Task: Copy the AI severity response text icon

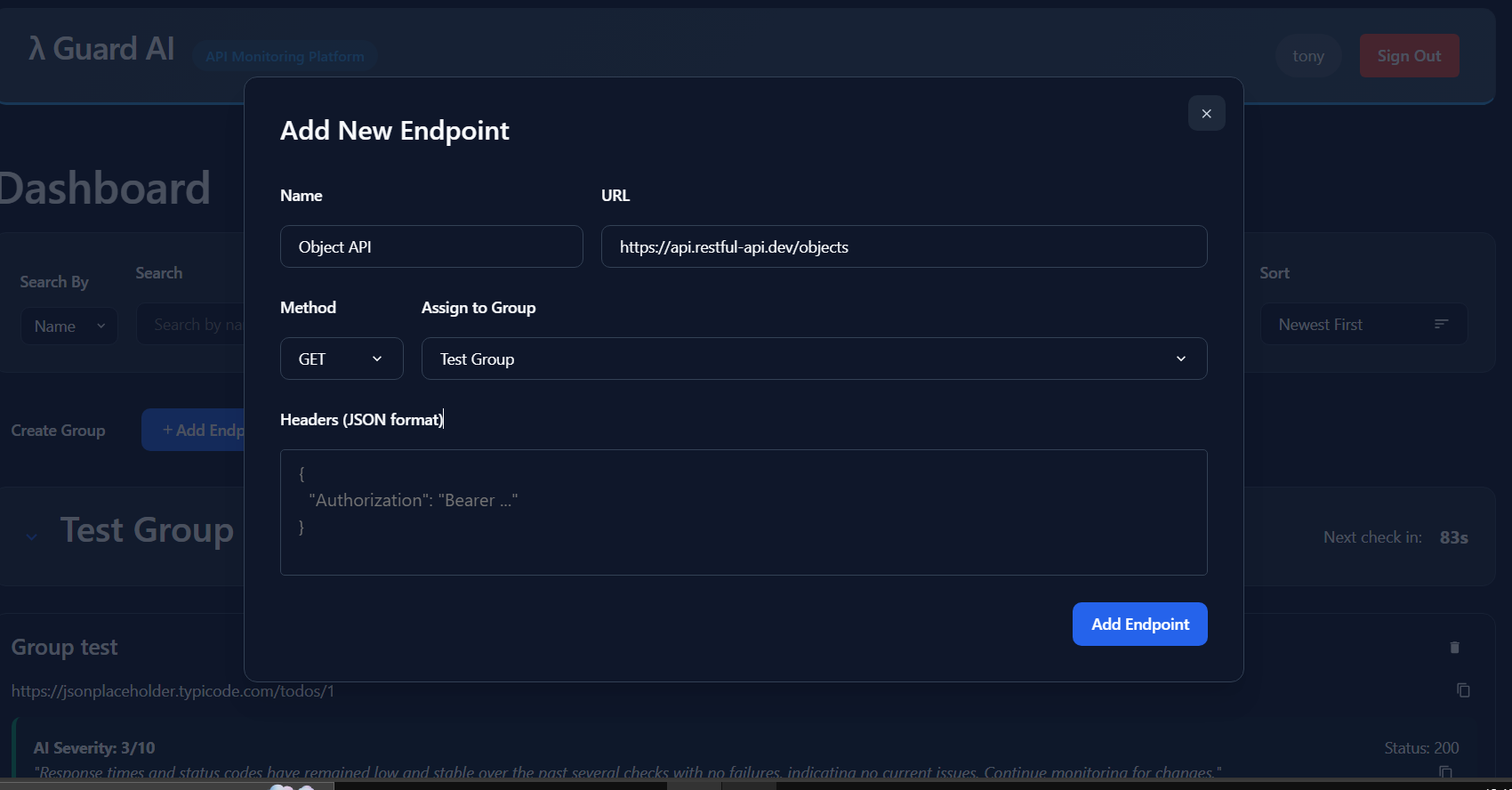Action: [1445, 771]
